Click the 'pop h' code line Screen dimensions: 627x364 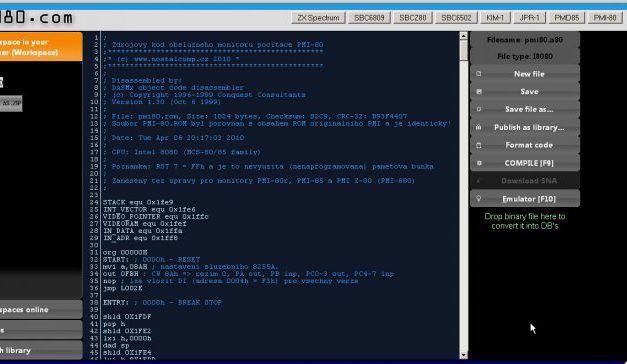[114, 324]
